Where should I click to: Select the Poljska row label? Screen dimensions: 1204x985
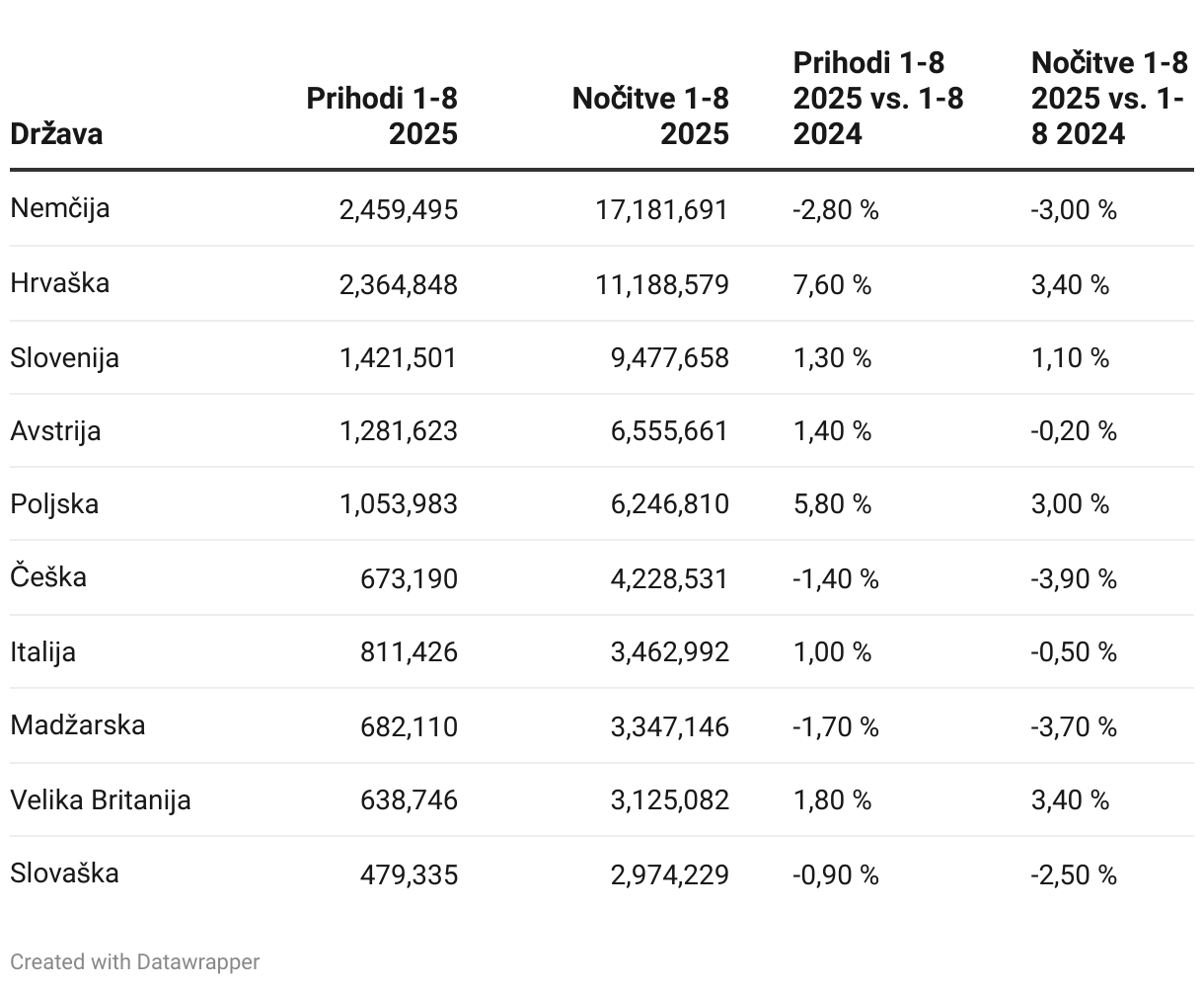tap(55, 504)
